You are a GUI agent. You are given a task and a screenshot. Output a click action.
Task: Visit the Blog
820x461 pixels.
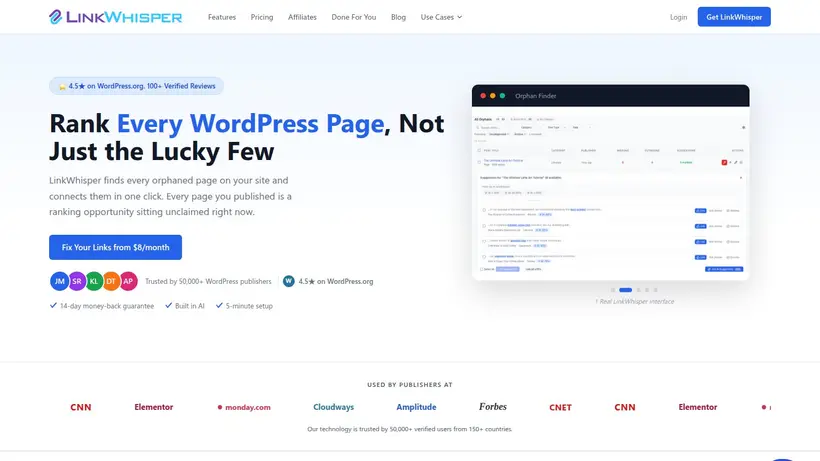[x=398, y=17]
